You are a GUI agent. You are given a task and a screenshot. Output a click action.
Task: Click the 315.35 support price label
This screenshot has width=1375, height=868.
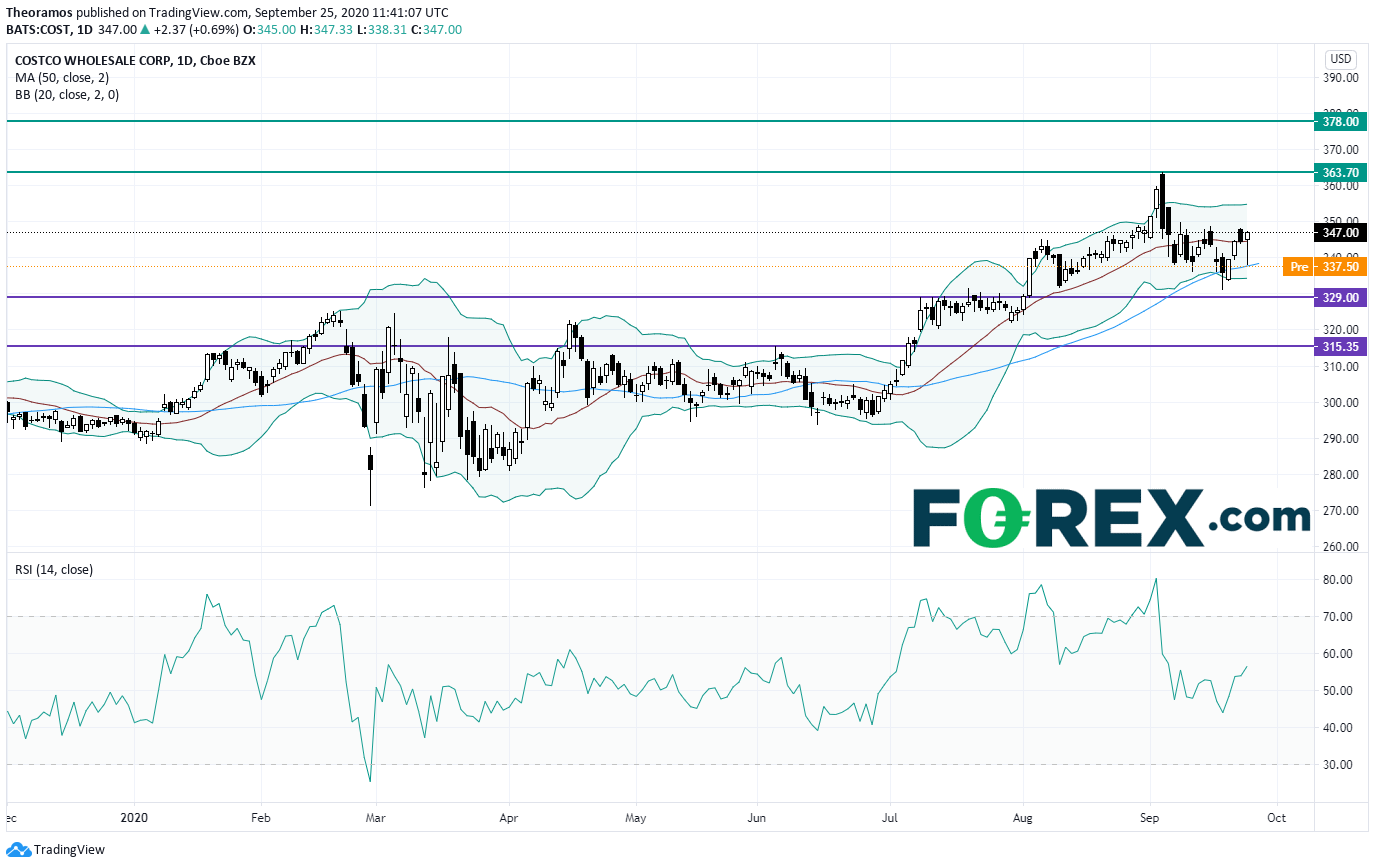[1340, 346]
